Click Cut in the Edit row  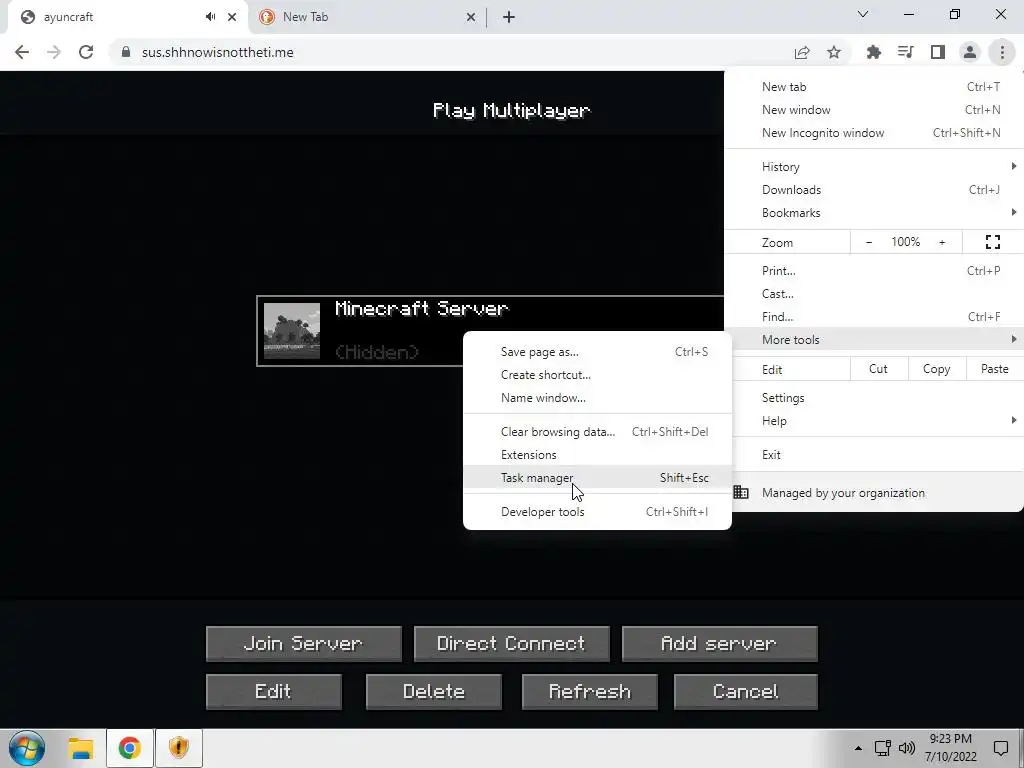click(x=878, y=369)
